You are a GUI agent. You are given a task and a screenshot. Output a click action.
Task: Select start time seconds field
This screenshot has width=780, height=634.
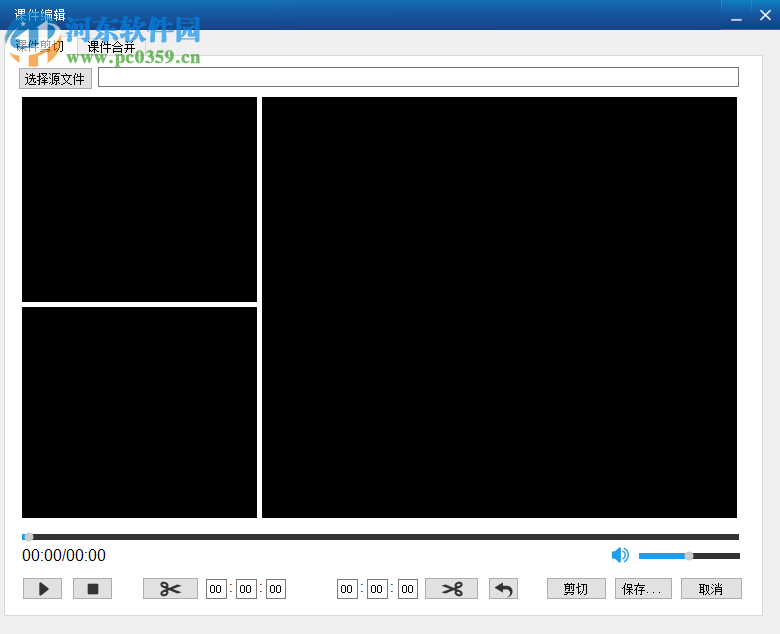click(276, 589)
